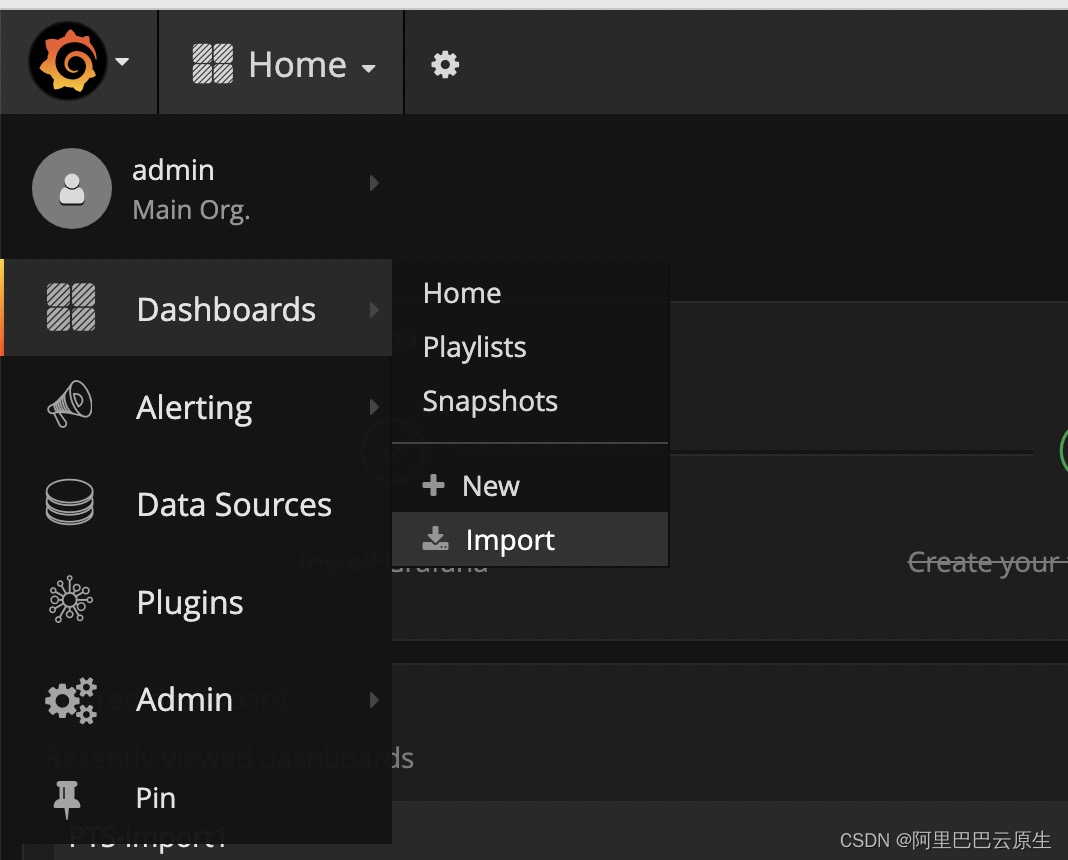Open dashboard settings gear icon

click(445, 65)
